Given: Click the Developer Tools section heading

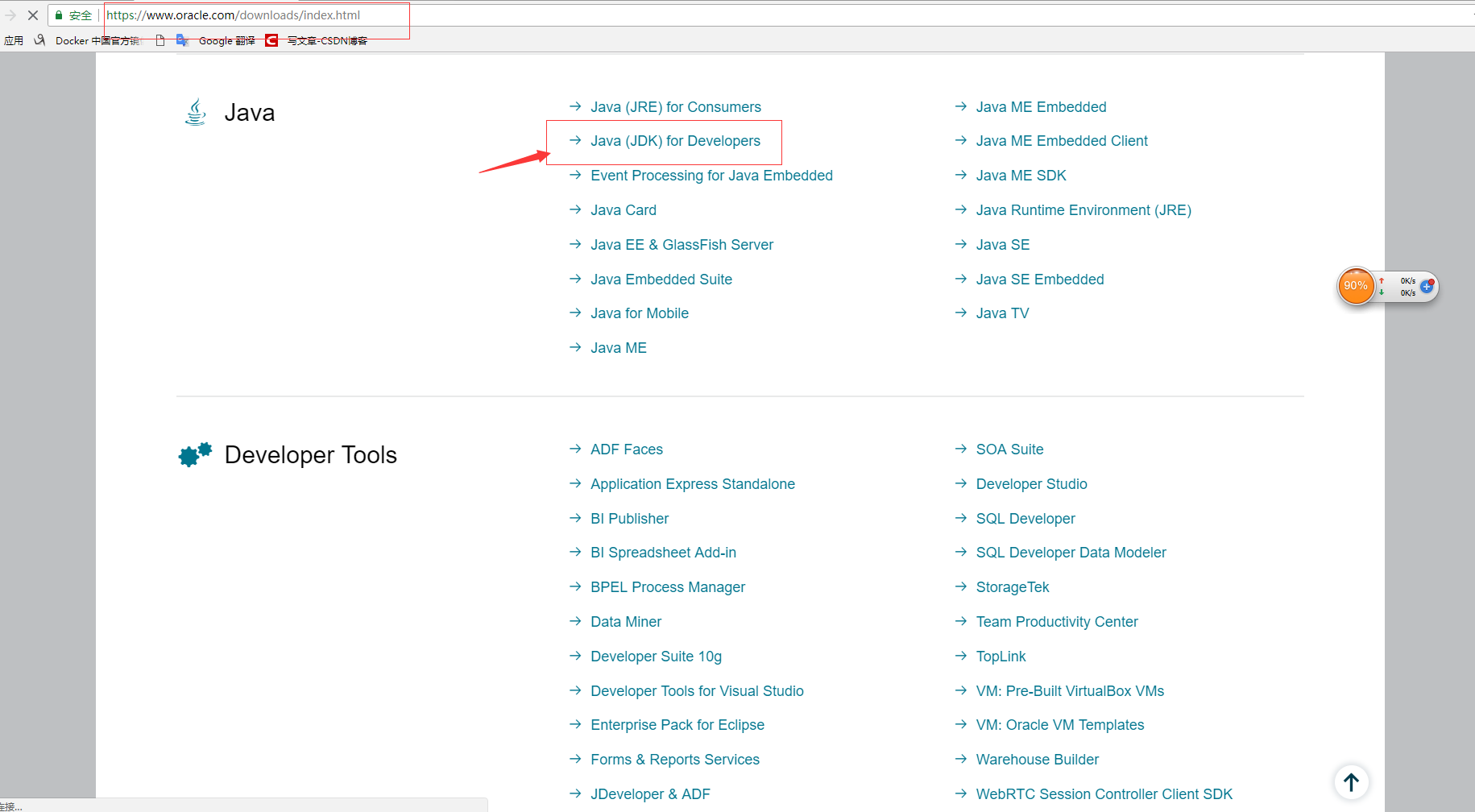Looking at the screenshot, I should tap(311, 455).
